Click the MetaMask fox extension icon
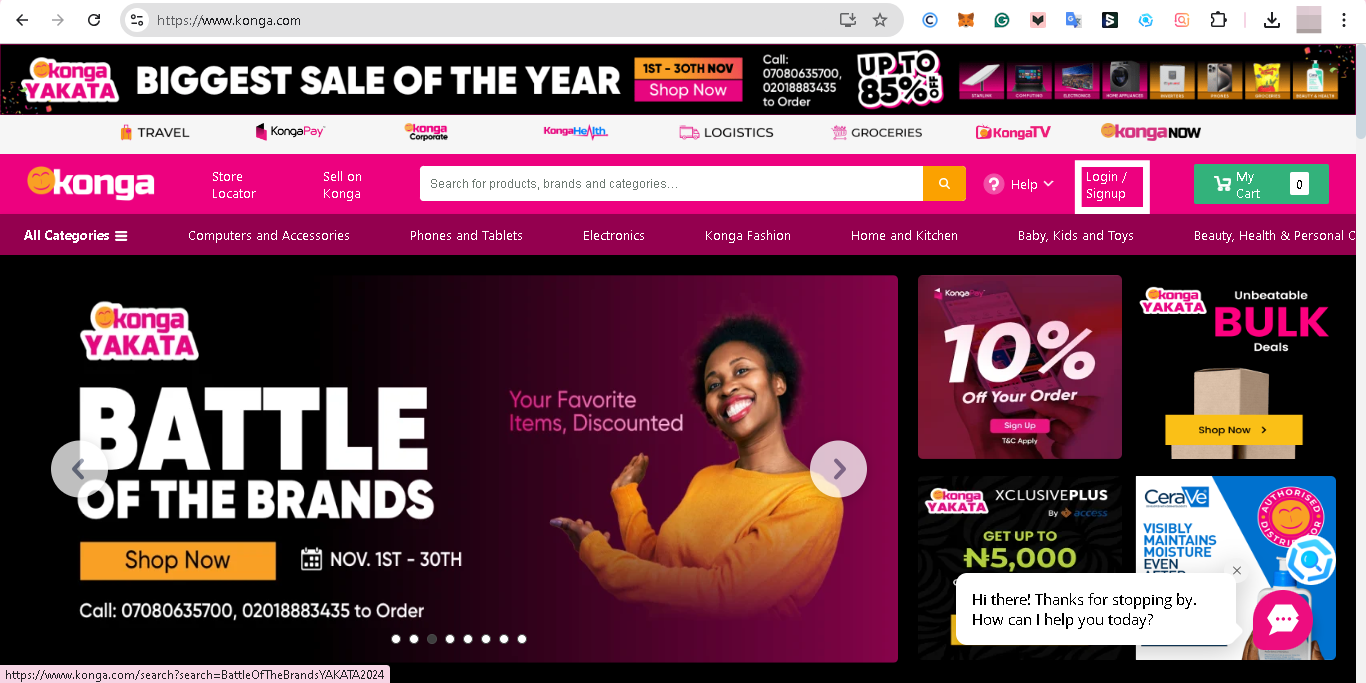This screenshot has height=683, width=1366. click(x=966, y=20)
